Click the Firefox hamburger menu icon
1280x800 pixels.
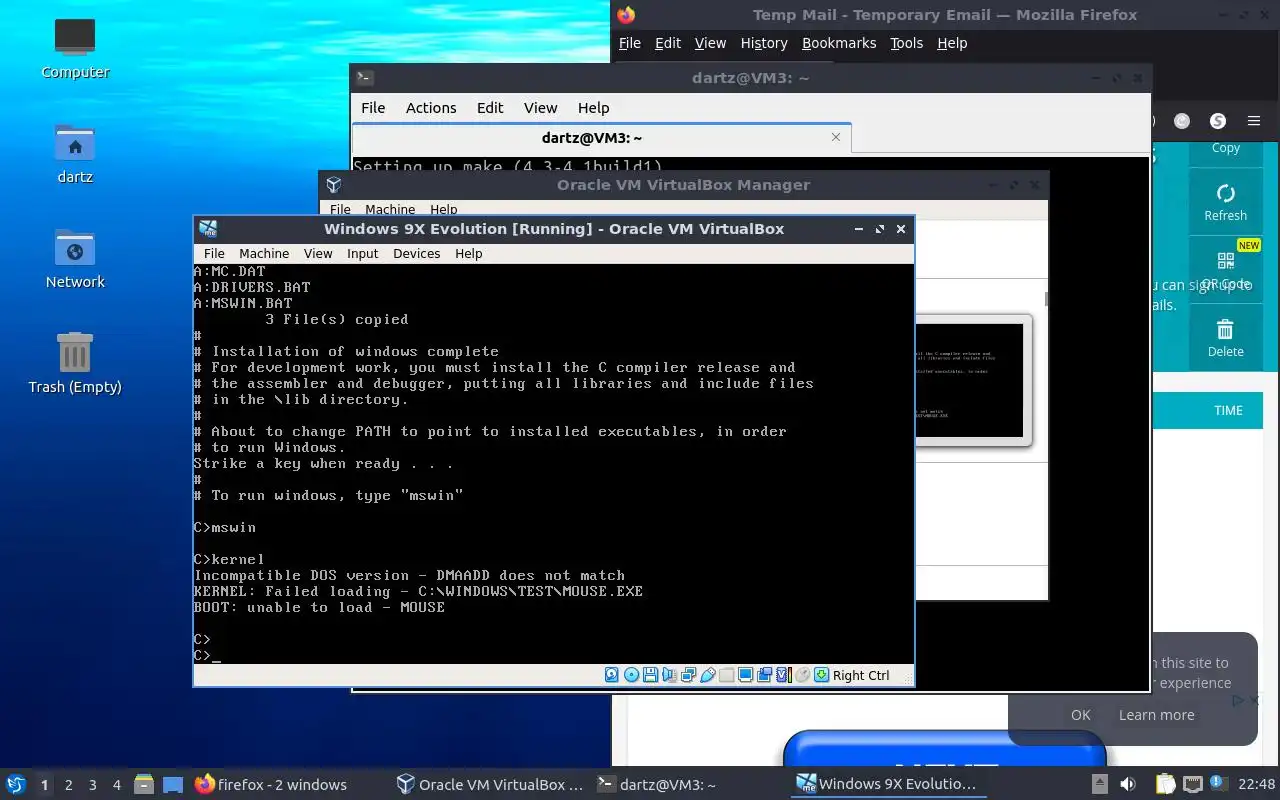(x=1254, y=121)
